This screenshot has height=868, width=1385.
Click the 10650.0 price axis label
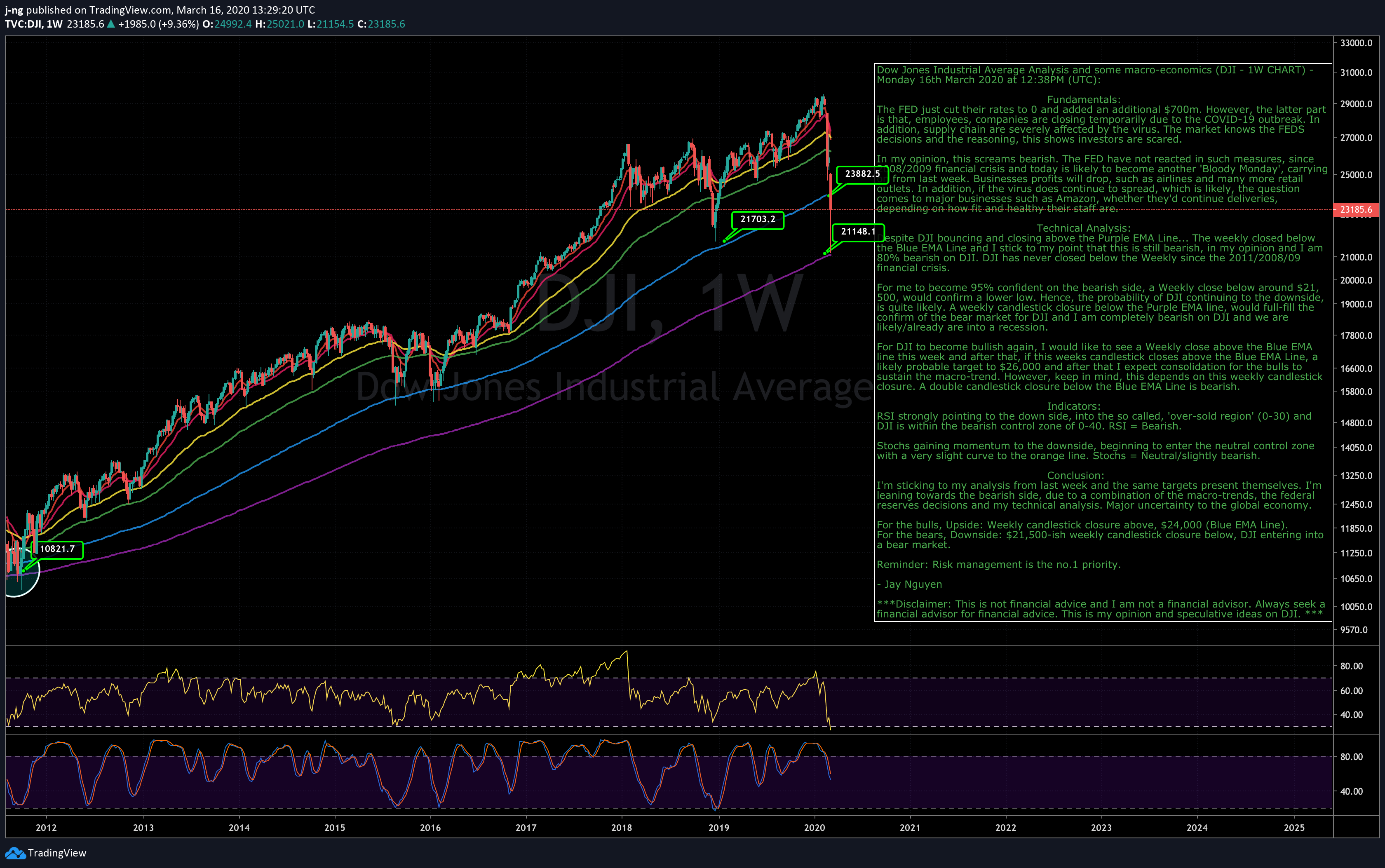[x=1356, y=579]
